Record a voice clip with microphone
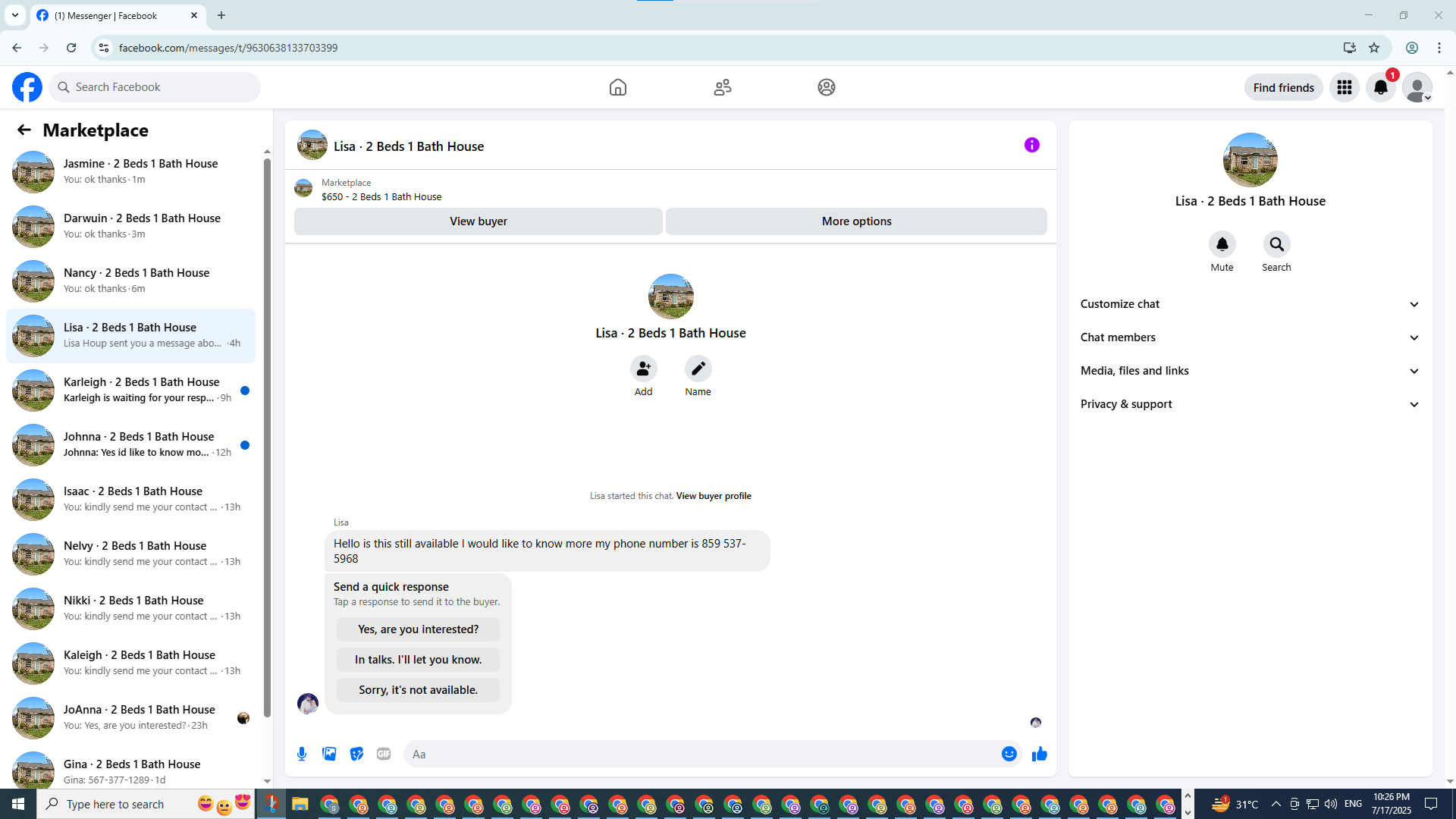Viewport: 1456px width, 819px height. point(302,754)
